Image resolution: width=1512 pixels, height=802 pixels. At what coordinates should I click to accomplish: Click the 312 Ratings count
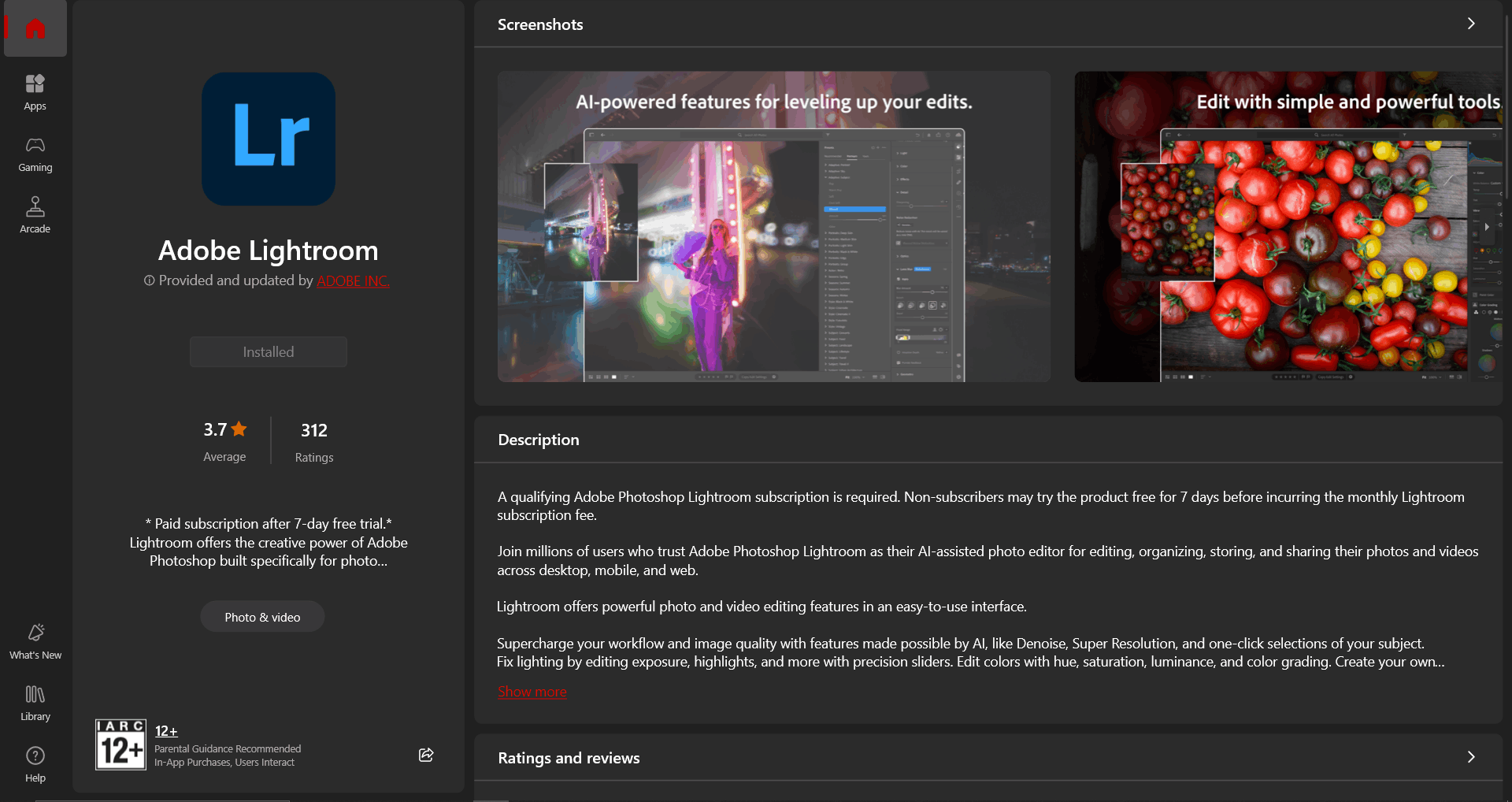[314, 441]
